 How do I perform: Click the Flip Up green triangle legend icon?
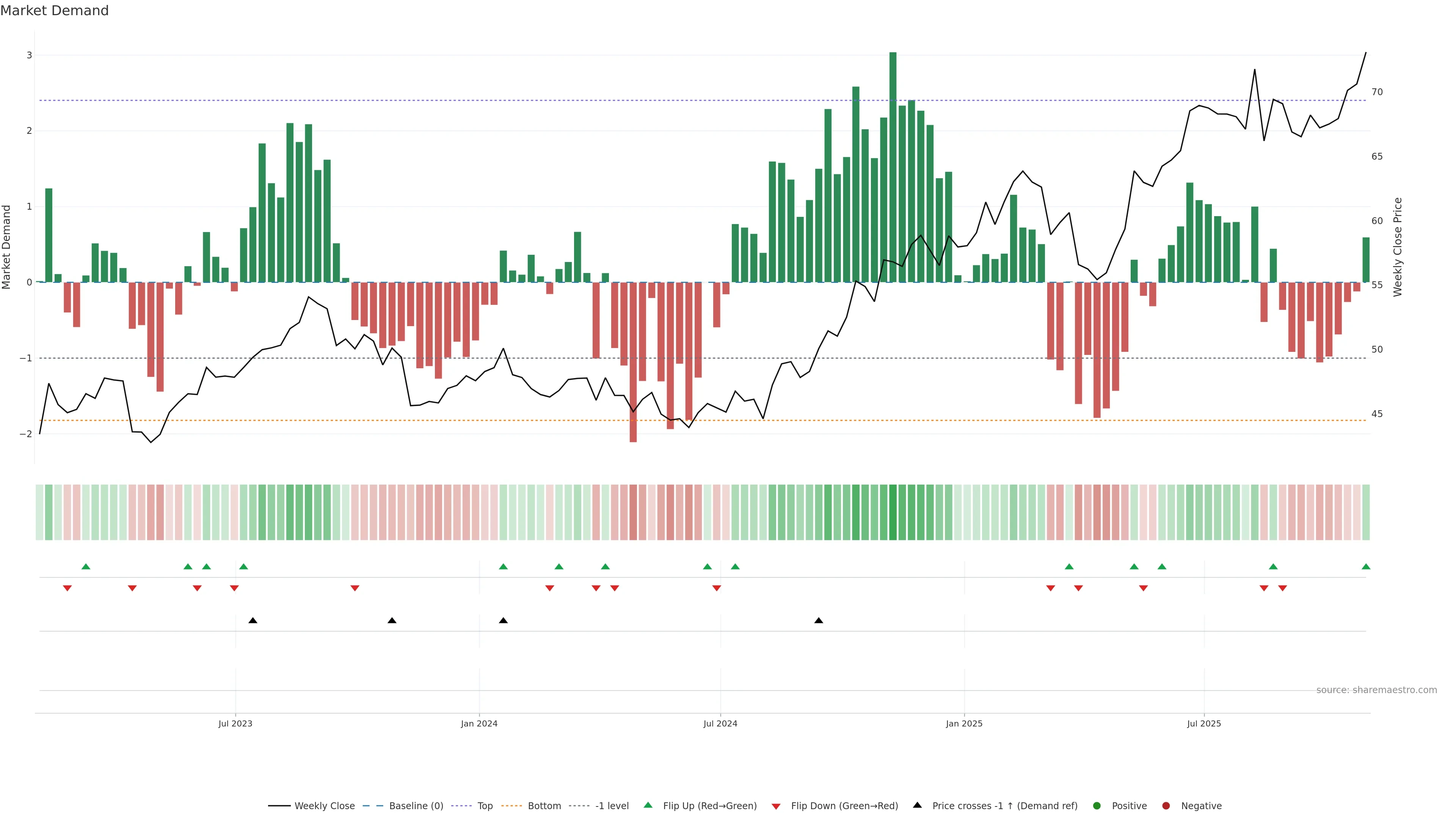click(x=648, y=805)
